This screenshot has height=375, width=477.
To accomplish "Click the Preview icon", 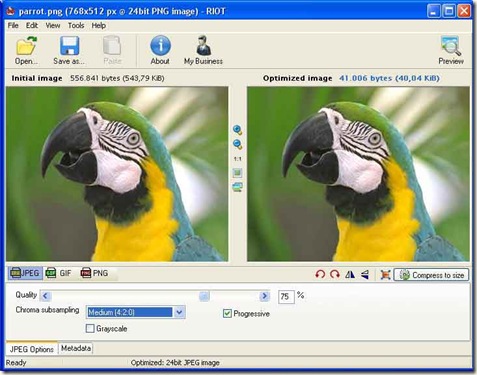I will (x=451, y=46).
